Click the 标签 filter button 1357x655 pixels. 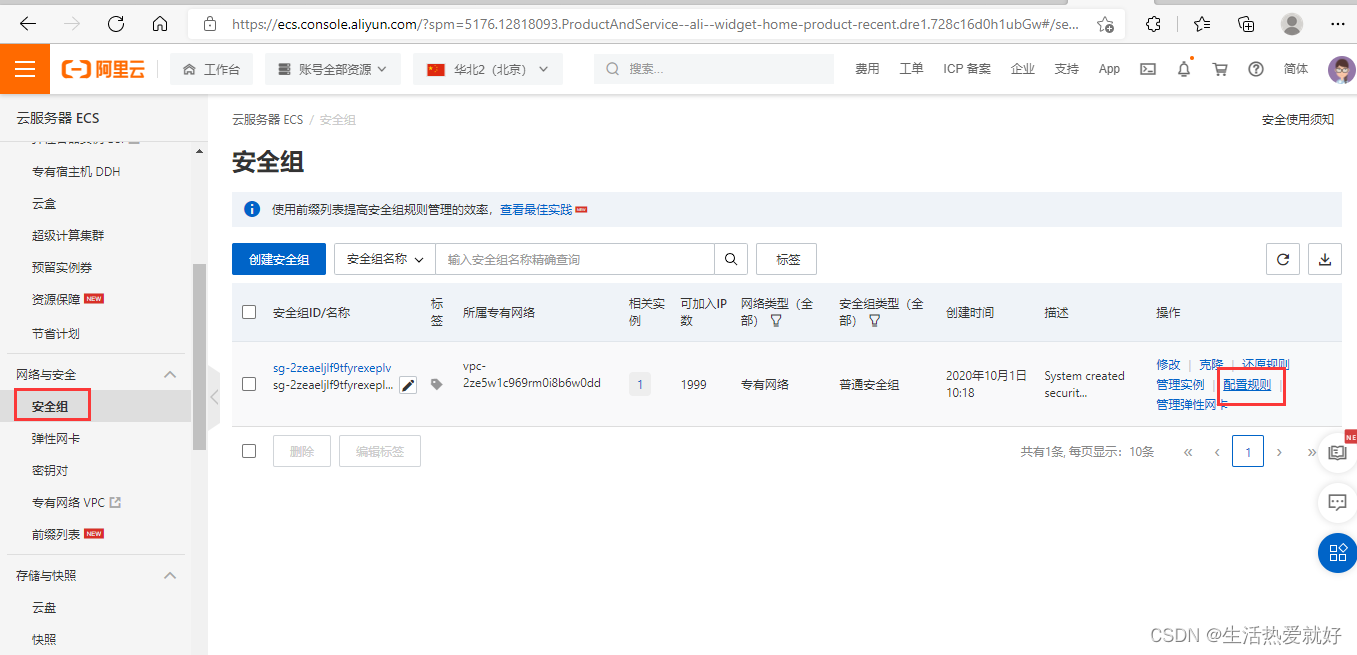(x=787, y=259)
